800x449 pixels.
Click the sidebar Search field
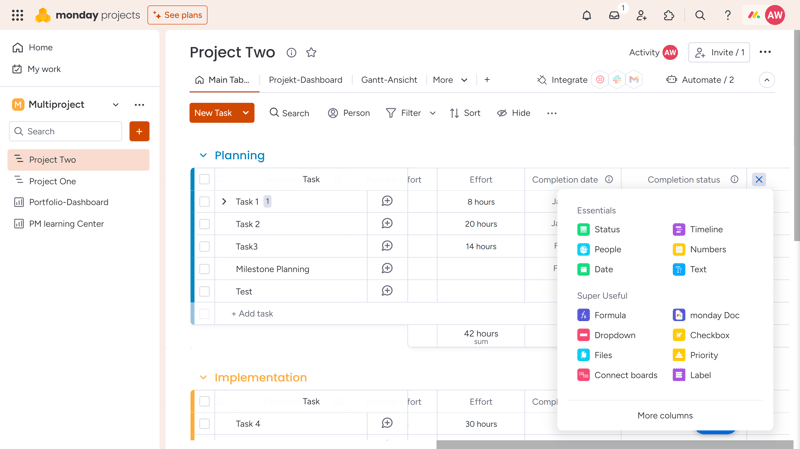[65, 131]
